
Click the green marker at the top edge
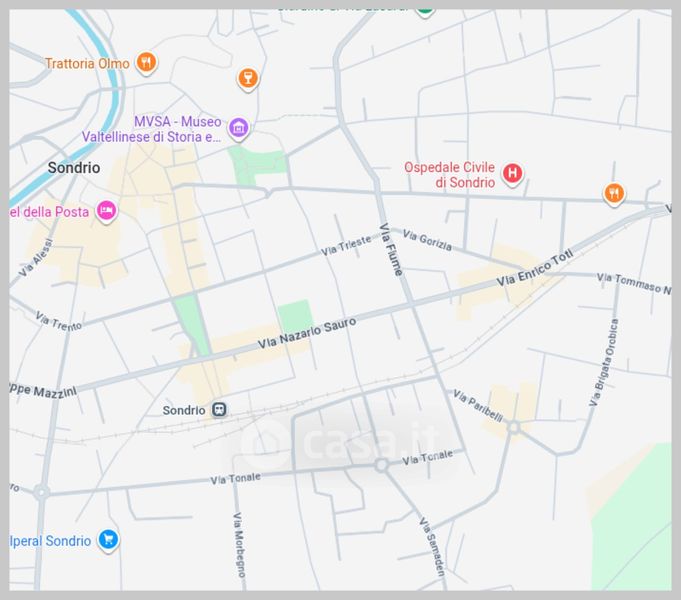(x=425, y=7)
